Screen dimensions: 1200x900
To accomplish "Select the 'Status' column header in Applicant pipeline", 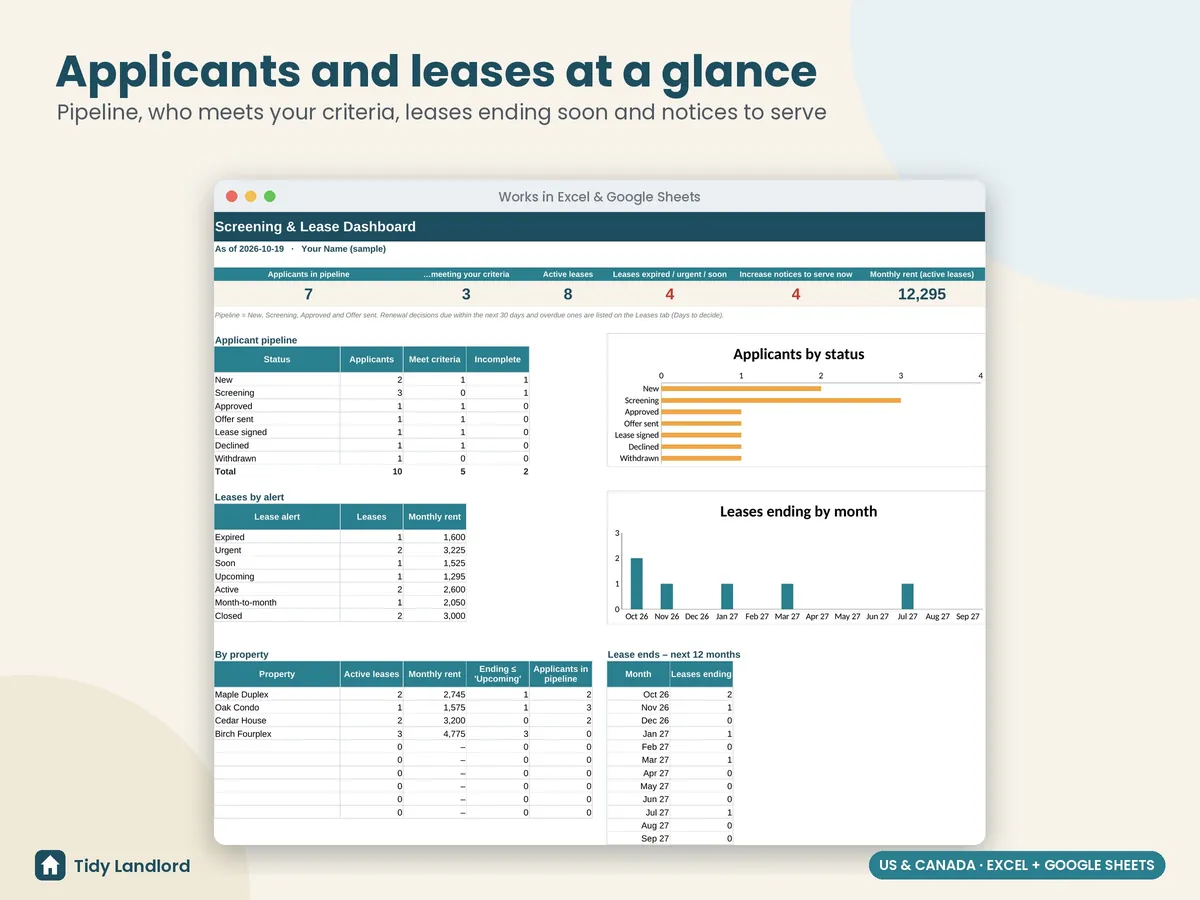I will click(x=277, y=359).
